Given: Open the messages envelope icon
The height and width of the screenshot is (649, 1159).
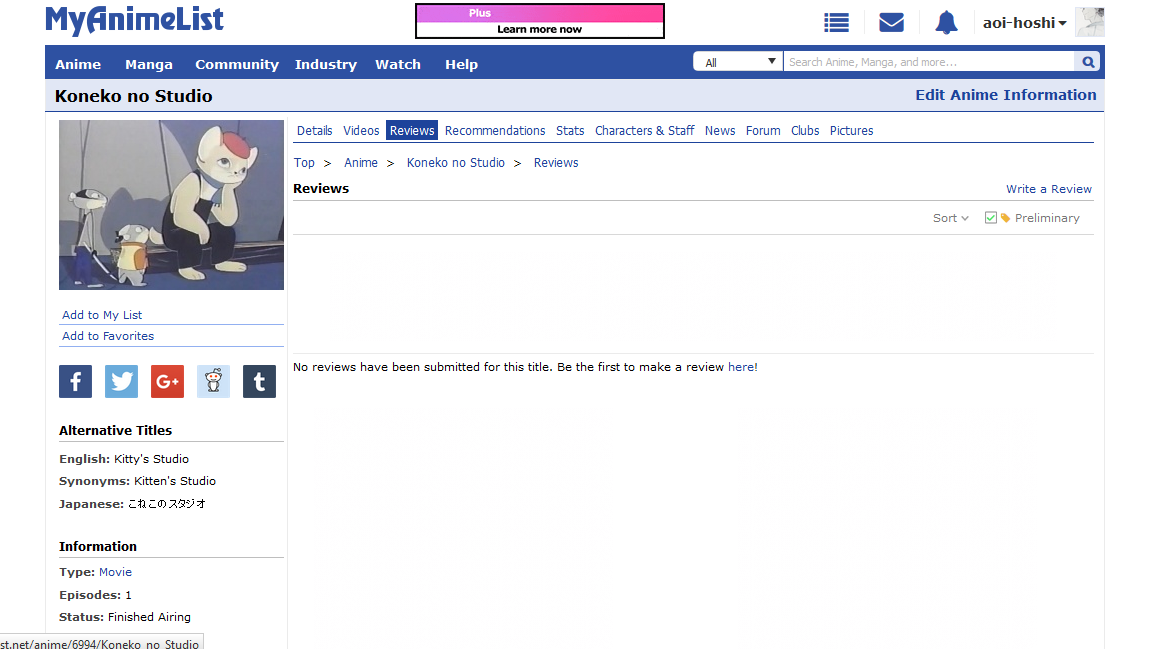Looking at the screenshot, I should [x=891, y=23].
